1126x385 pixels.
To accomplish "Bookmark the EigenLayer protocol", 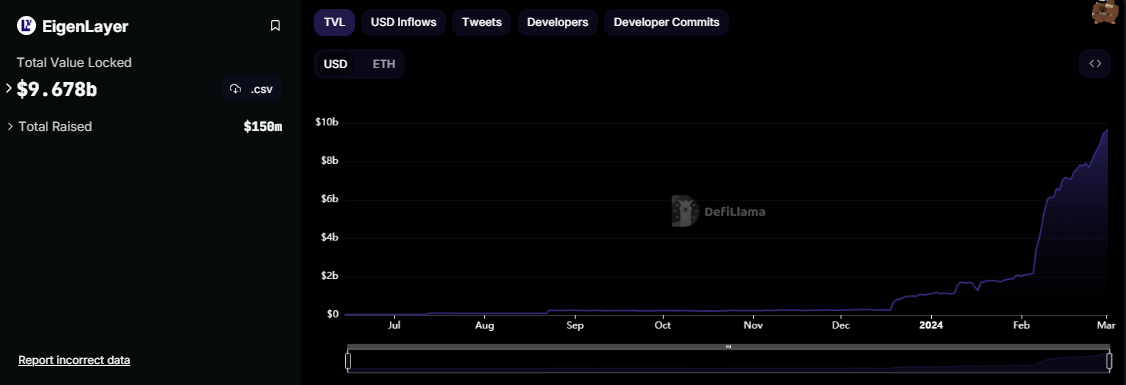I will click(275, 26).
